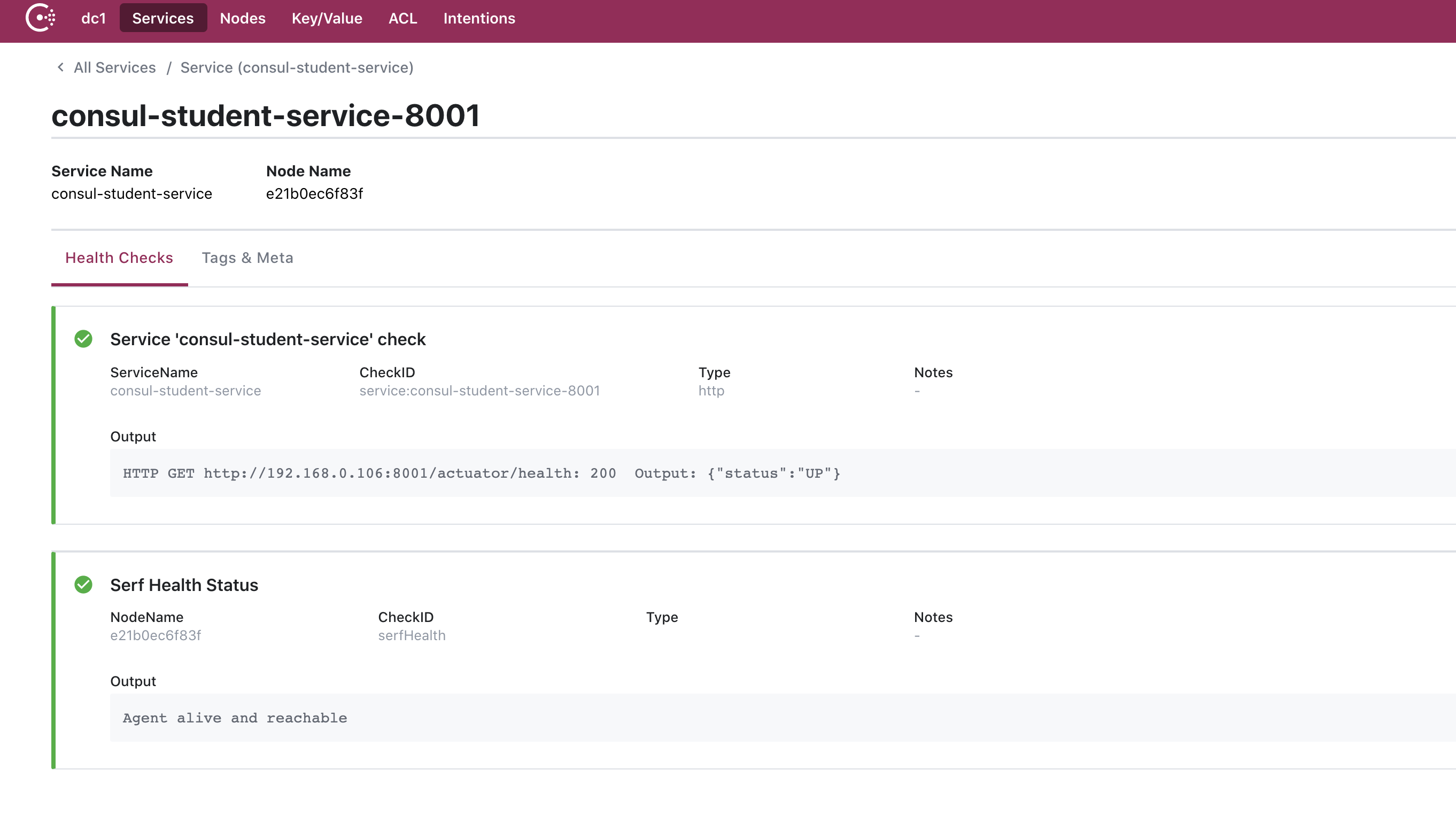Select the Key/Value navigation tab
Viewport: 1456px width, 840px height.
point(327,18)
